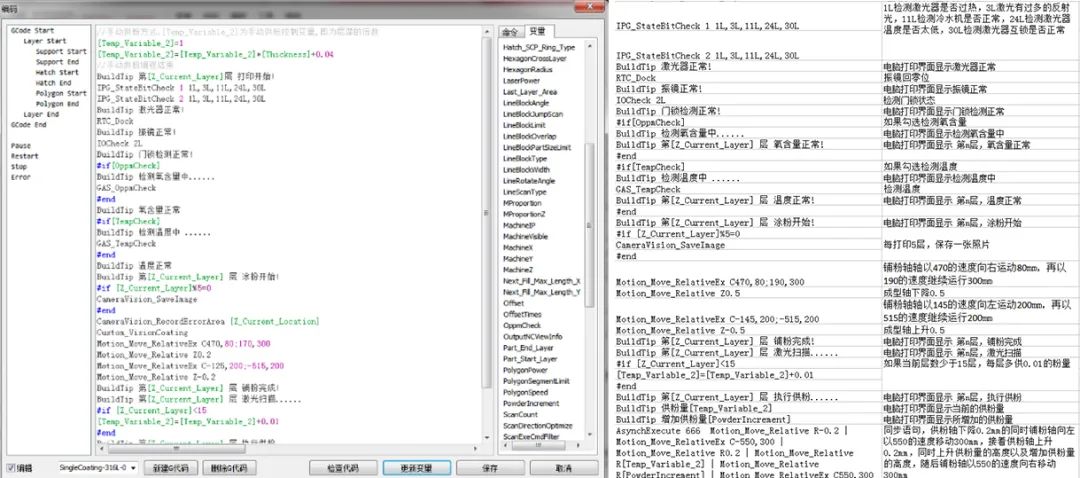The width and height of the screenshot is (1080, 478).
Task: Click the 新建G代码 button
Action: click(x=168, y=467)
